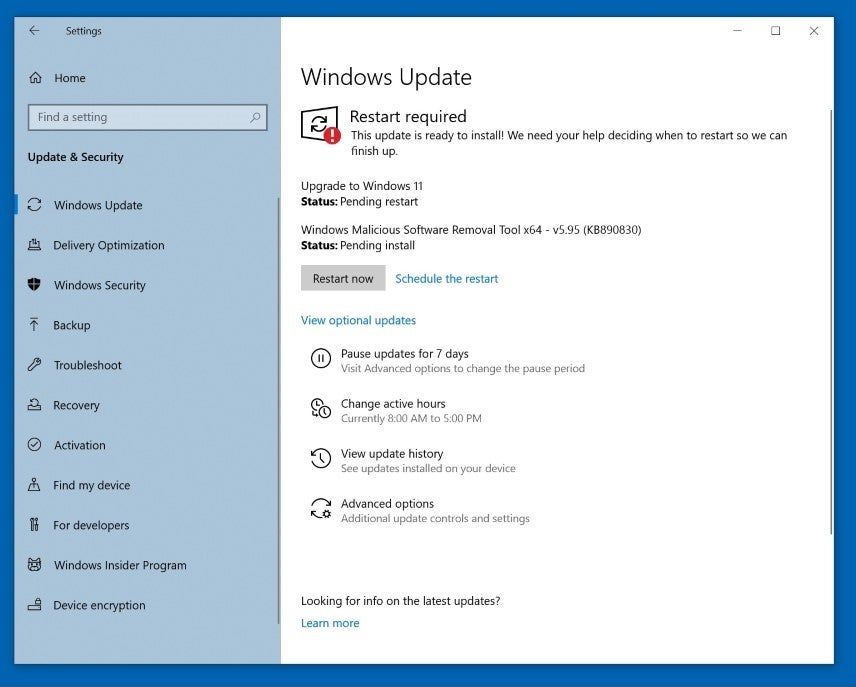Maximize the Settings window
856x687 pixels.
coord(775,31)
